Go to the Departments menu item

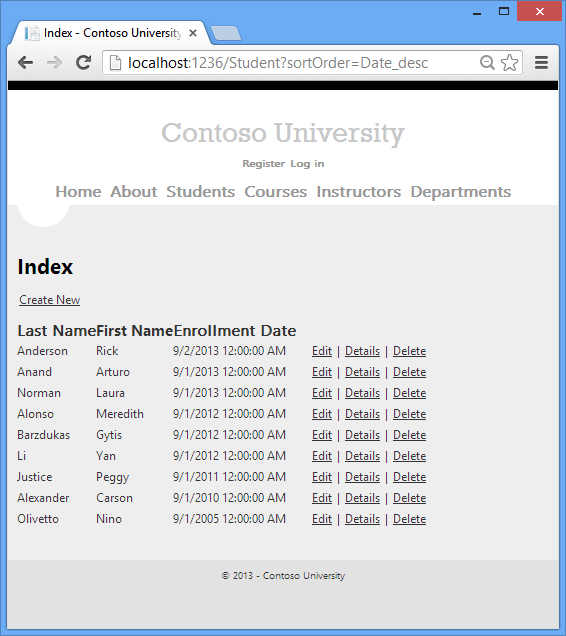[x=461, y=192]
